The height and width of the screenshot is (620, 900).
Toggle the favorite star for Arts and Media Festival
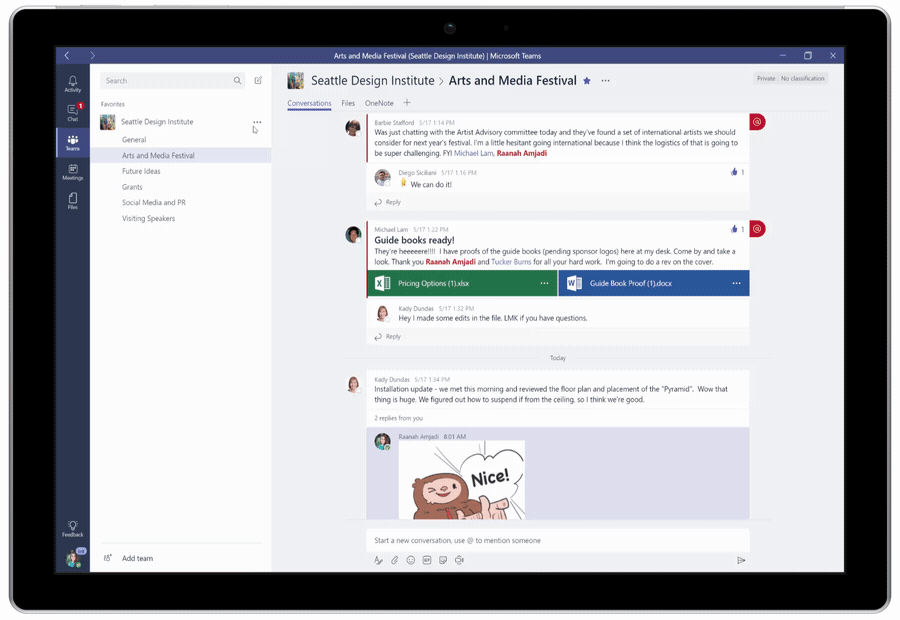click(587, 81)
